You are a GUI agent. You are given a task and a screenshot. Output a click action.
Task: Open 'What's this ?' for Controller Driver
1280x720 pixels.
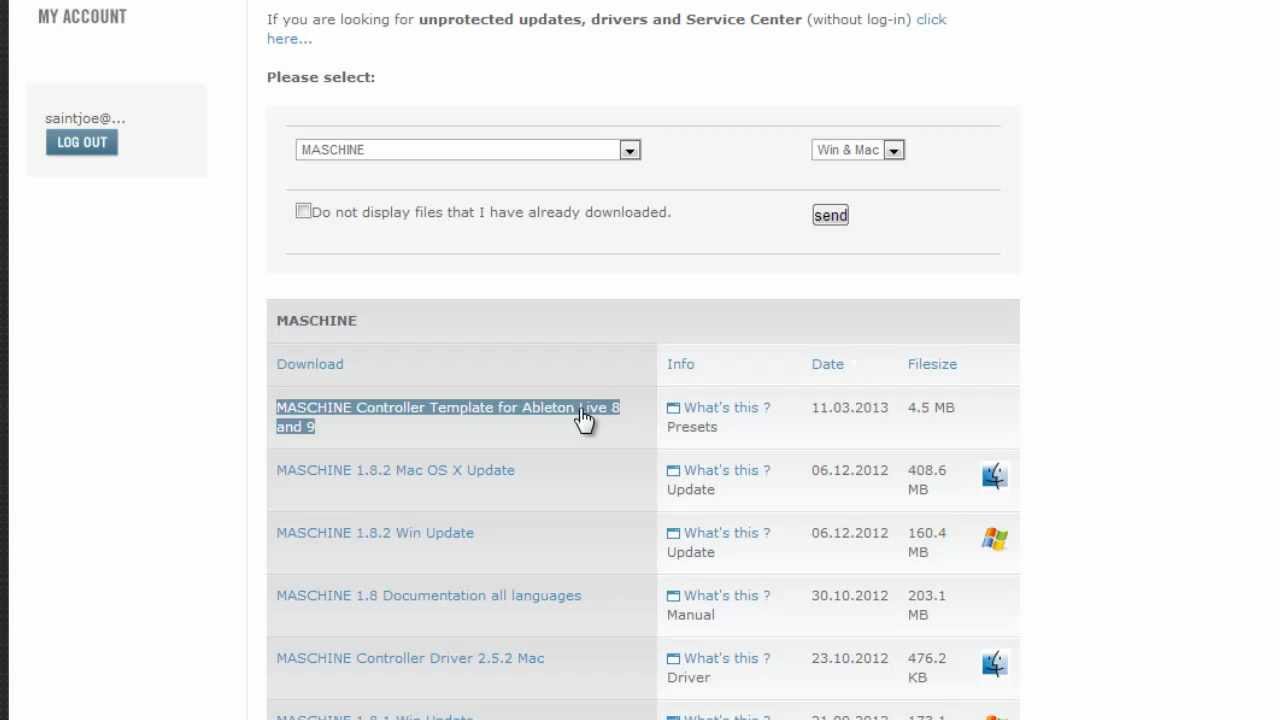tap(727, 658)
